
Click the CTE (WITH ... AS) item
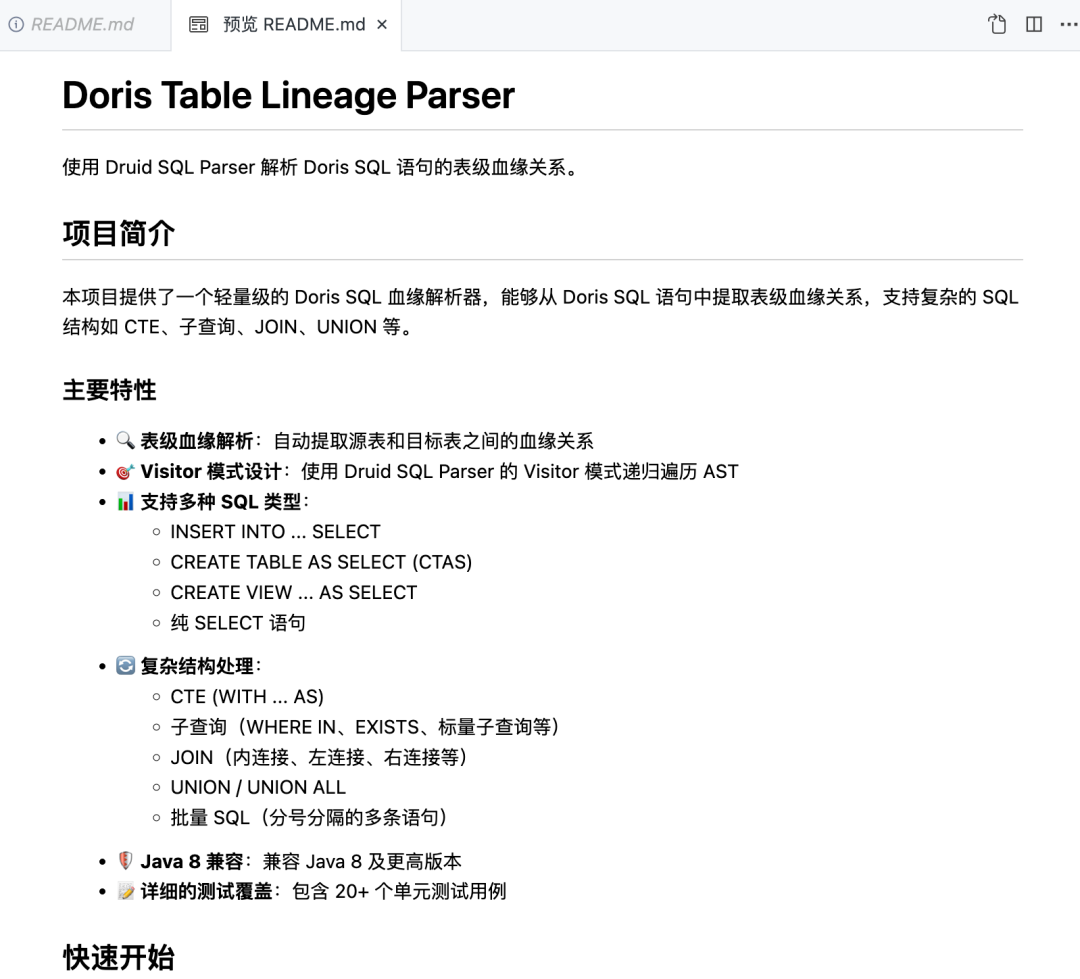pyautogui.click(x=247, y=697)
